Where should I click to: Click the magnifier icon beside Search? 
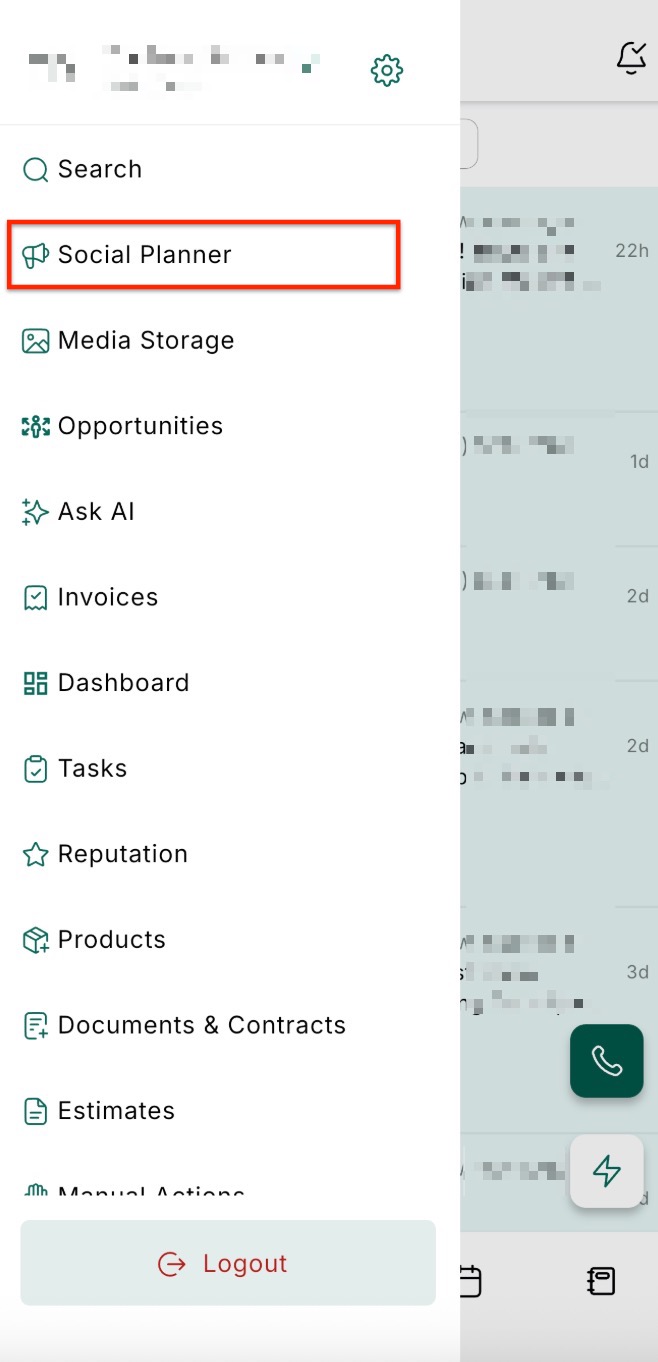coord(35,170)
